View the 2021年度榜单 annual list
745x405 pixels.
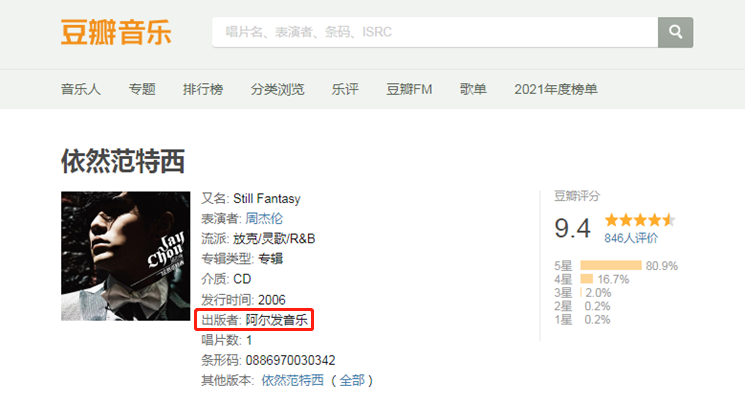pos(555,89)
